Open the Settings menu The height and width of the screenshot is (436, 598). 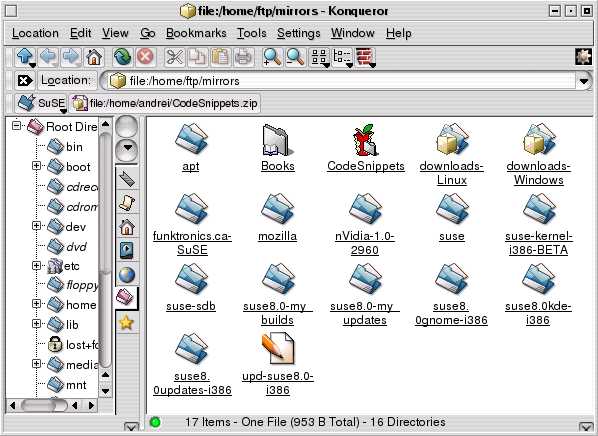[299, 33]
